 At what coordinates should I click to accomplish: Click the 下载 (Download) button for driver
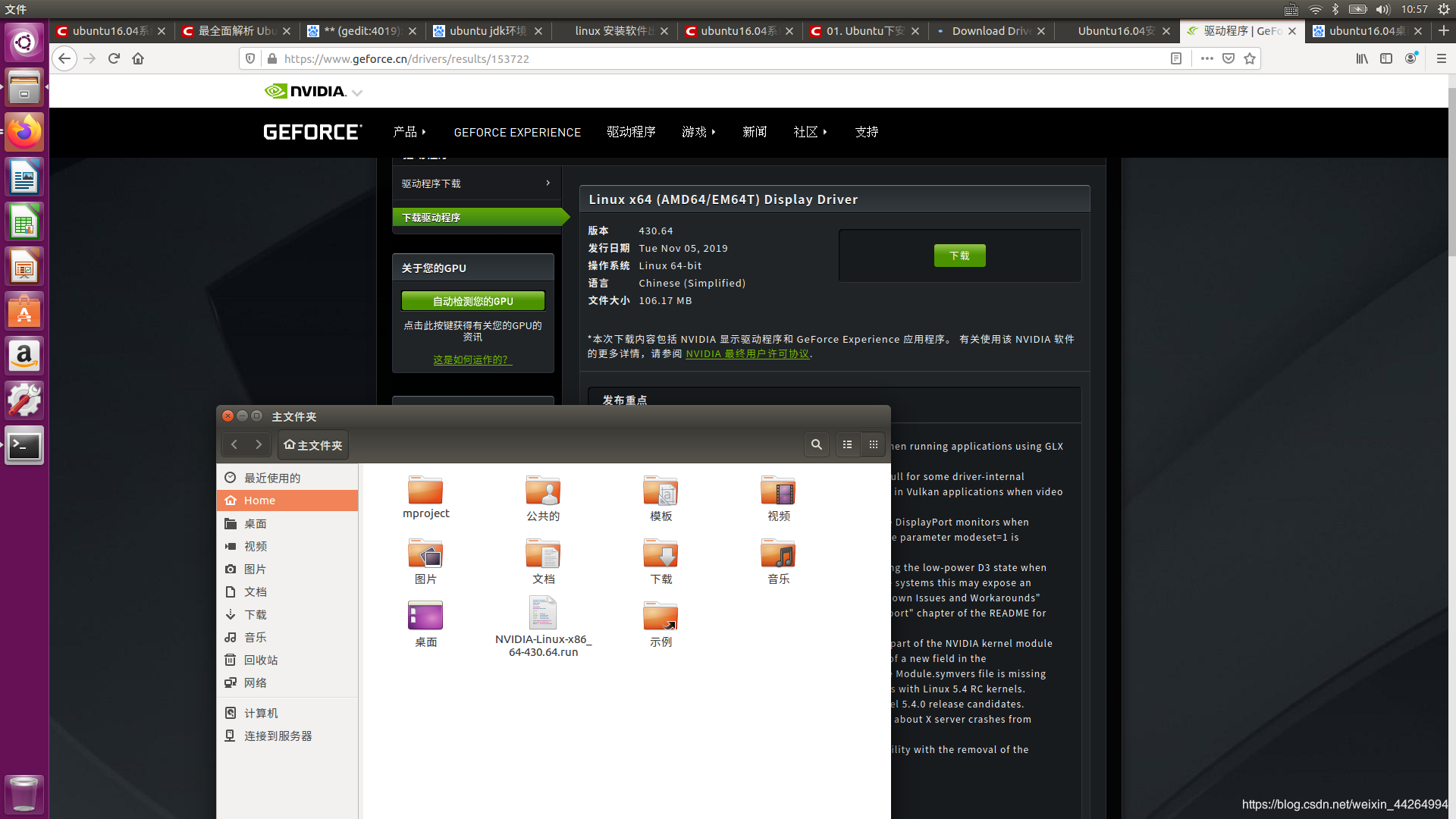point(958,253)
